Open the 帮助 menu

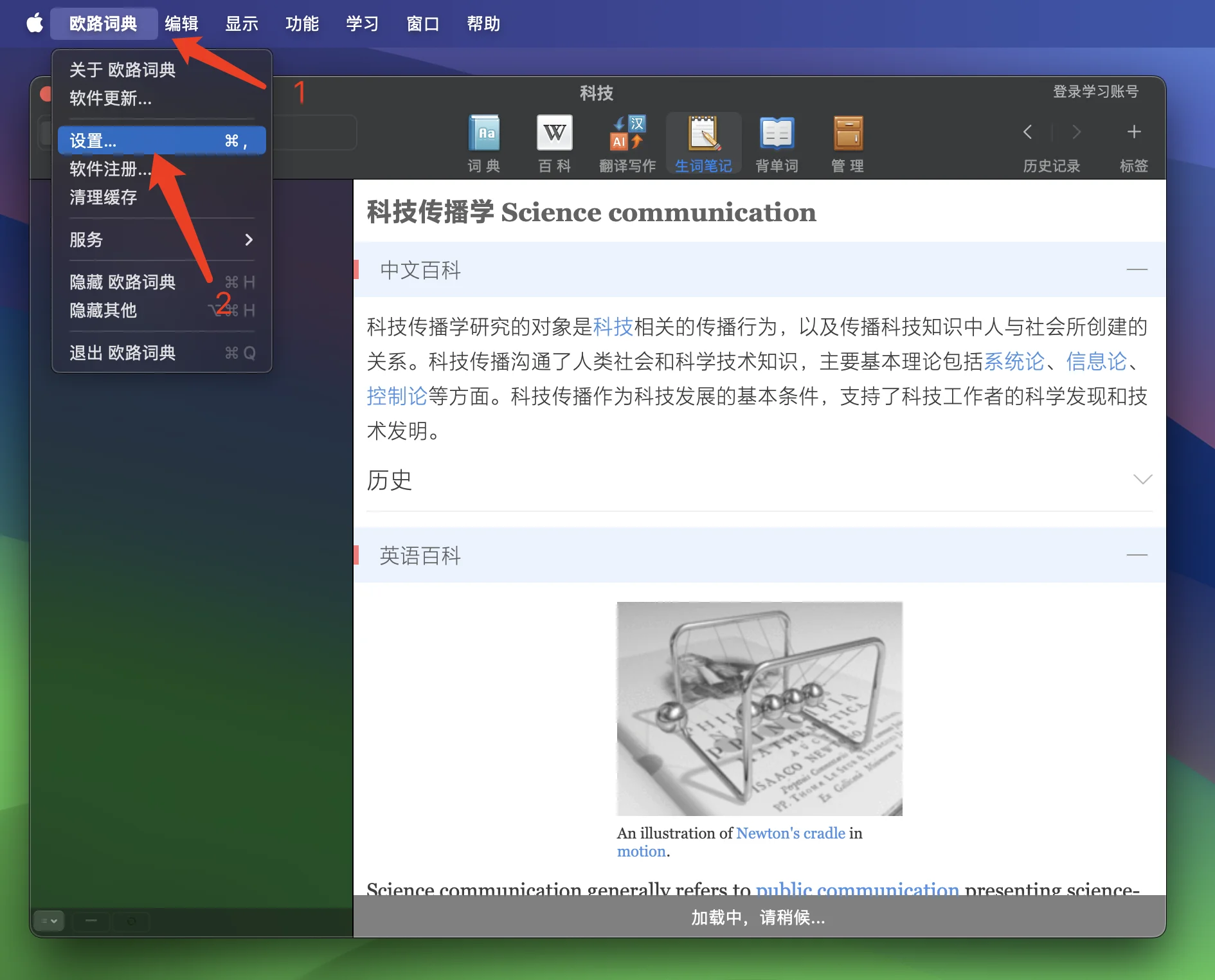pyautogui.click(x=483, y=24)
